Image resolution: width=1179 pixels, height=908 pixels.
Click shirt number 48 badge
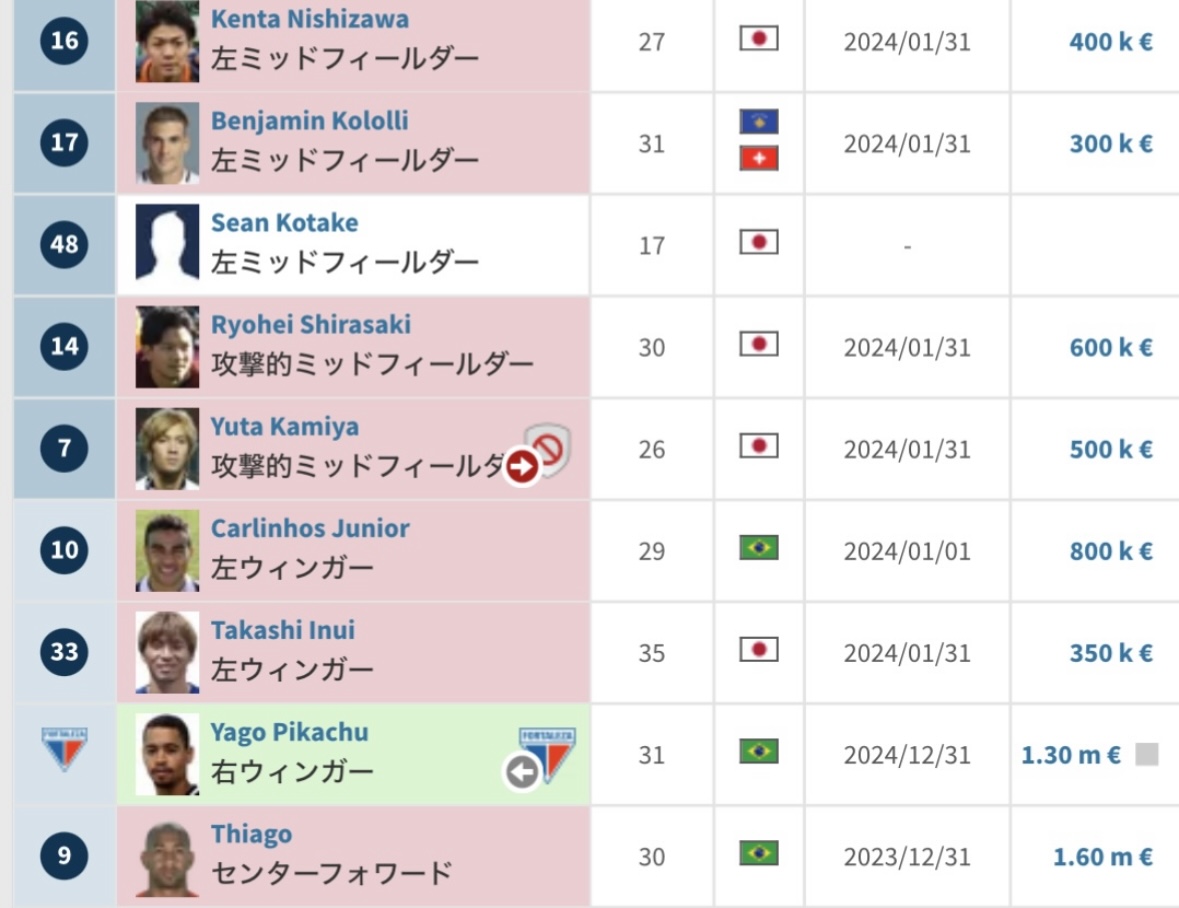pos(64,244)
